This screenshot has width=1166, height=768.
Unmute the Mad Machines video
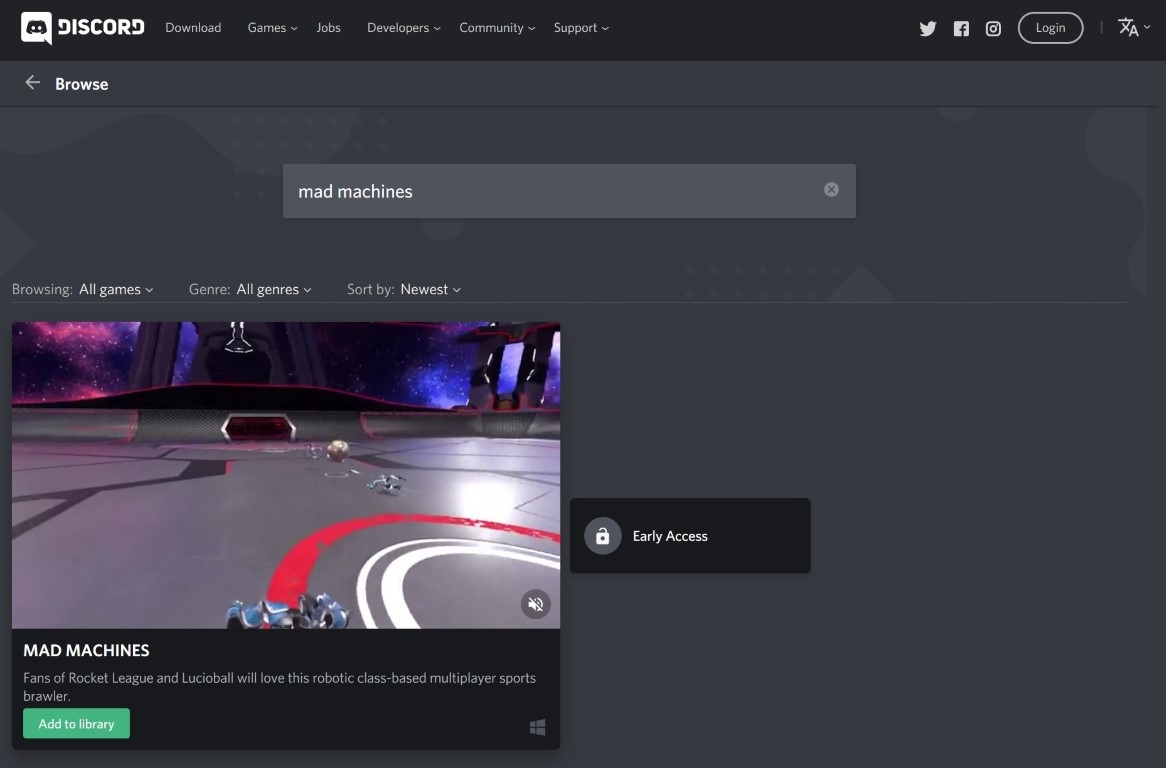pyautogui.click(x=535, y=604)
